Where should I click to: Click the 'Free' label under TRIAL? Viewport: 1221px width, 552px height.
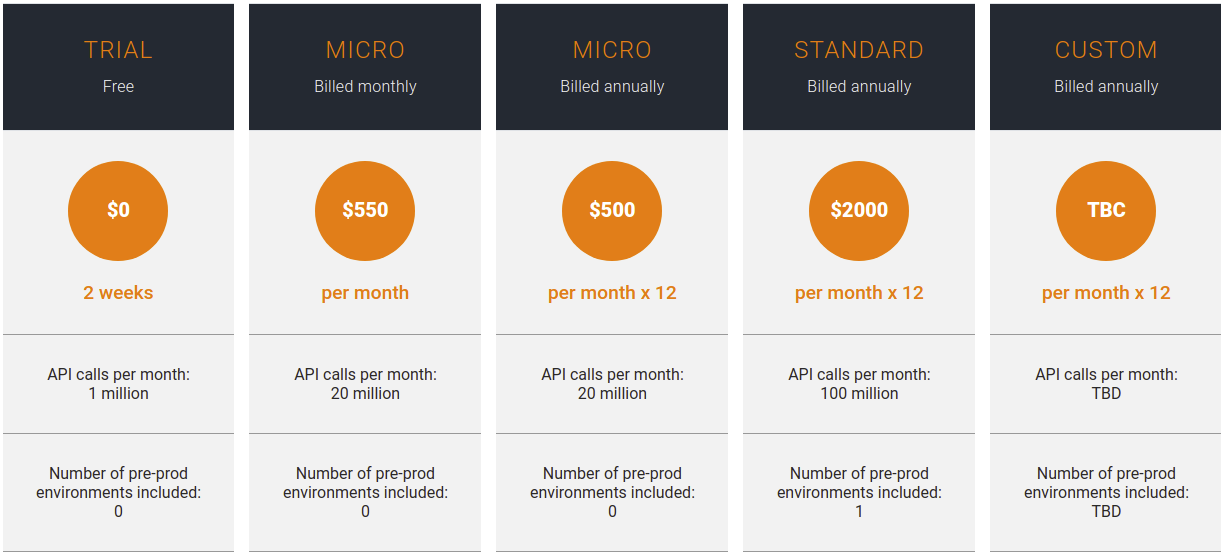click(x=118, y=86)
